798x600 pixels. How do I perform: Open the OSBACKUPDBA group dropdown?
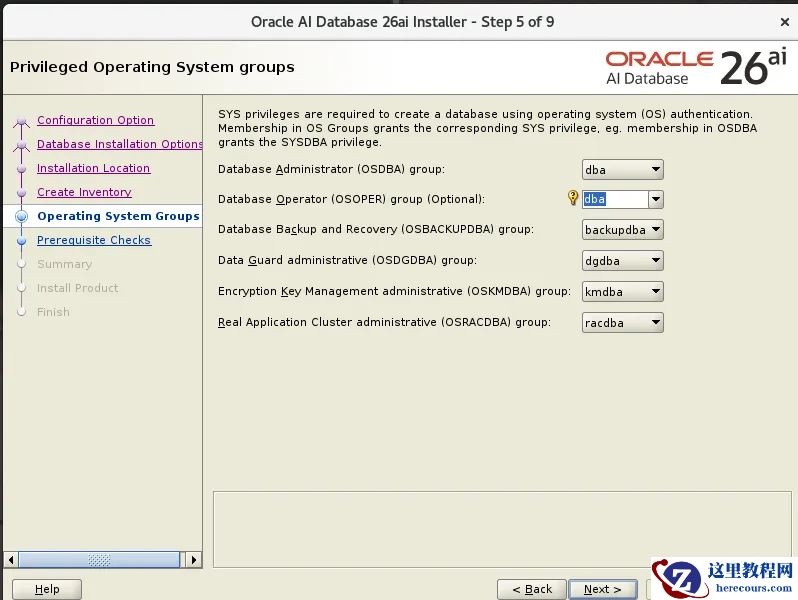622,230
